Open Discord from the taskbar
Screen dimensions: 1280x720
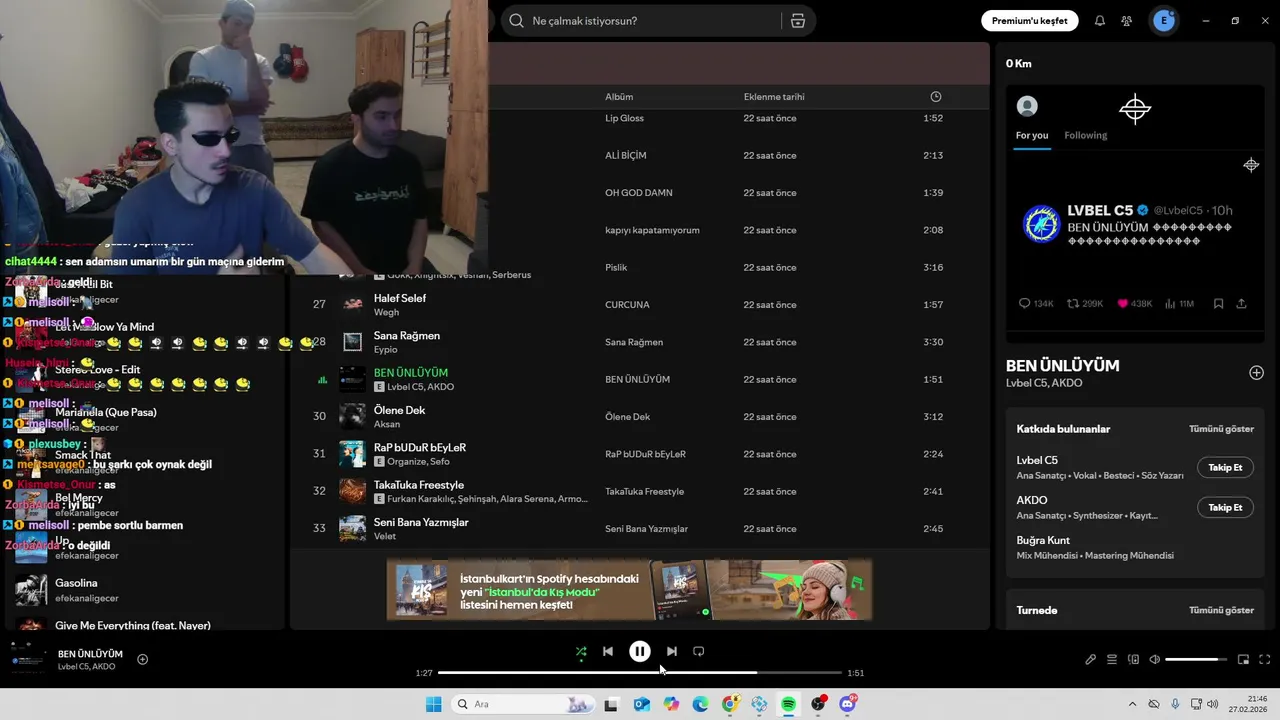(848, 704)
